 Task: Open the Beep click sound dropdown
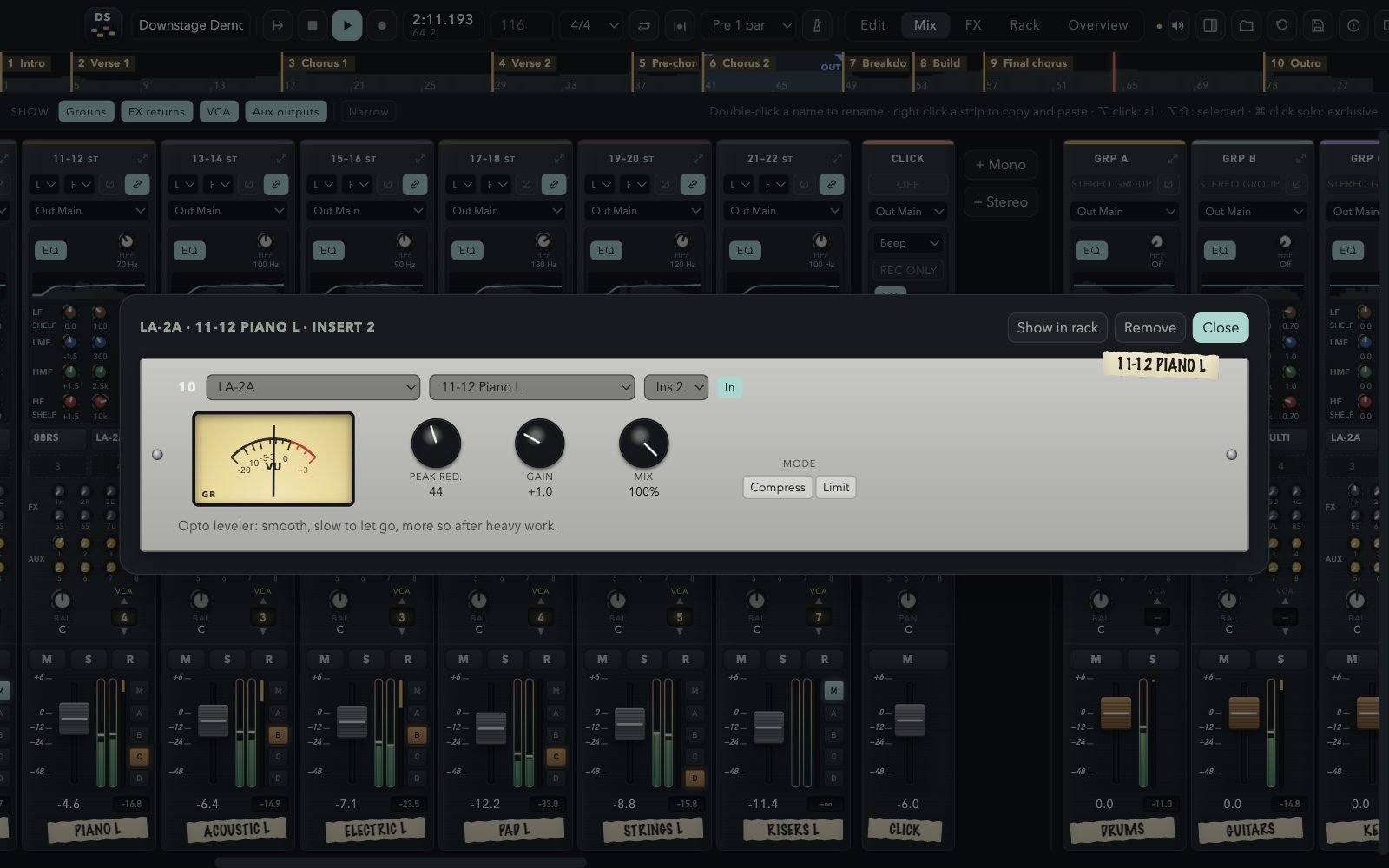pos(909,243)
